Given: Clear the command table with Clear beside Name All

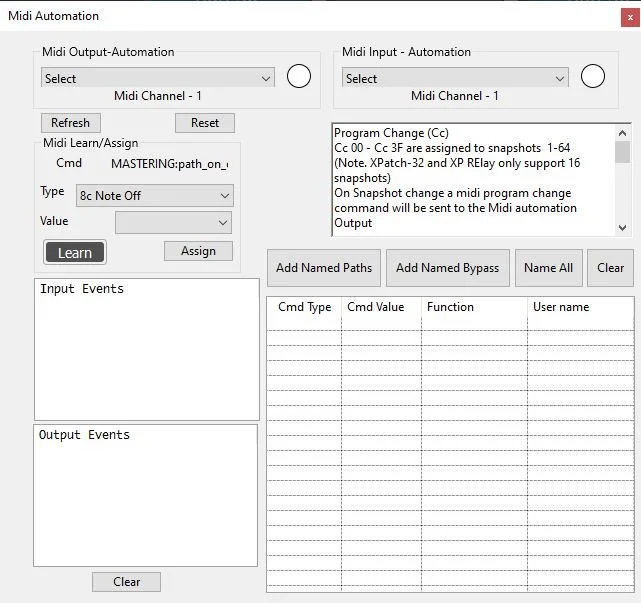Looking at the screenshot, I should (x=610, y=268).
